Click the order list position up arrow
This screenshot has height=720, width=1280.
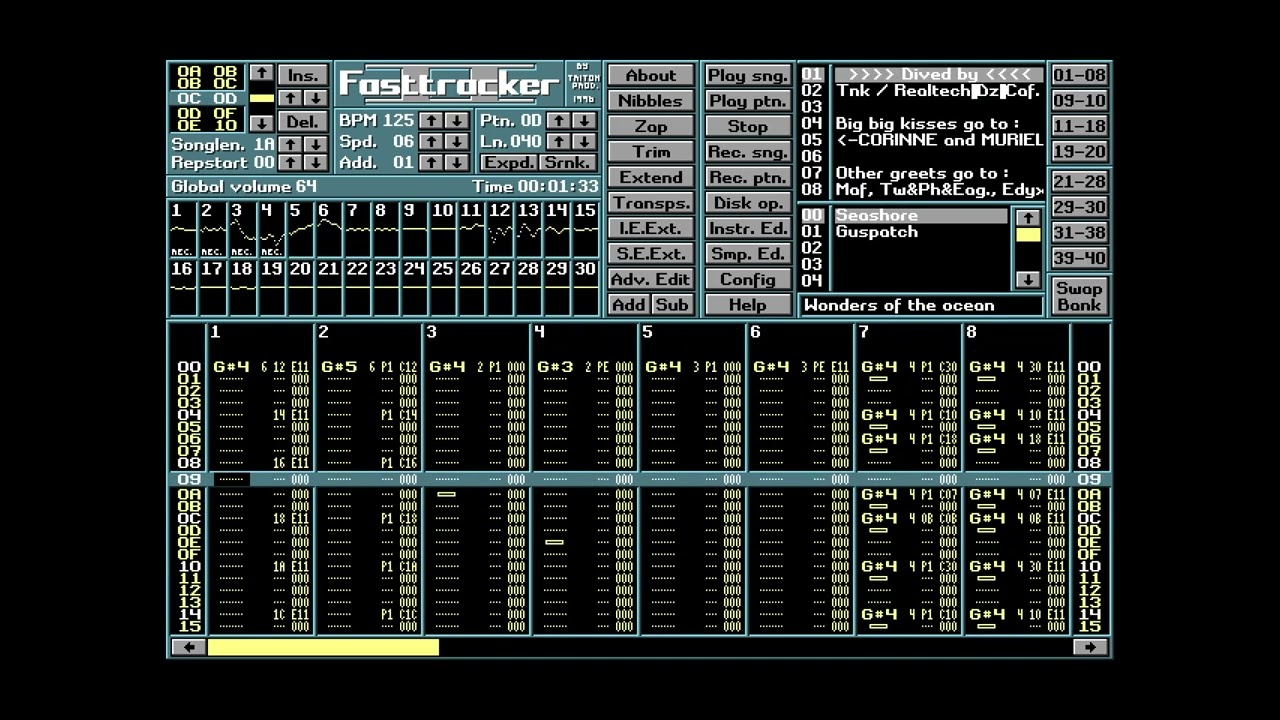coord(261,73)
